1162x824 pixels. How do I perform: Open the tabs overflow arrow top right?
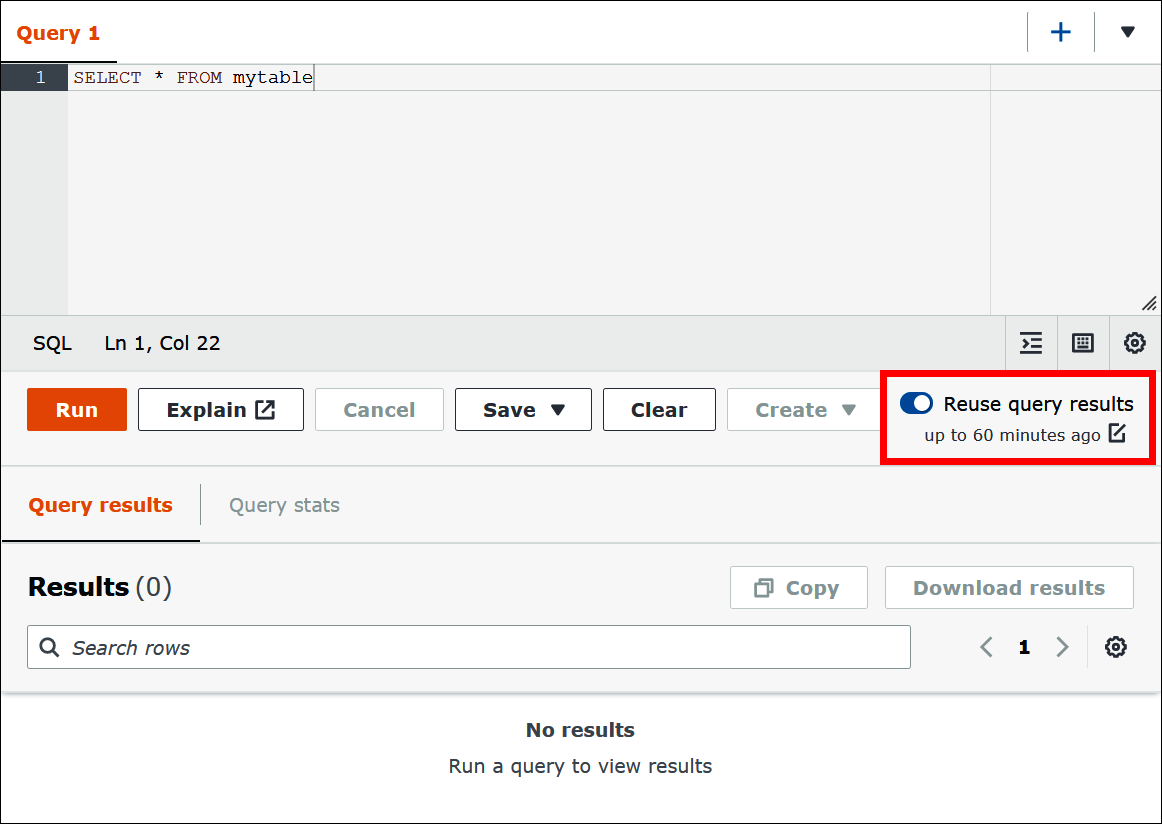click(x=1127, y=31)
